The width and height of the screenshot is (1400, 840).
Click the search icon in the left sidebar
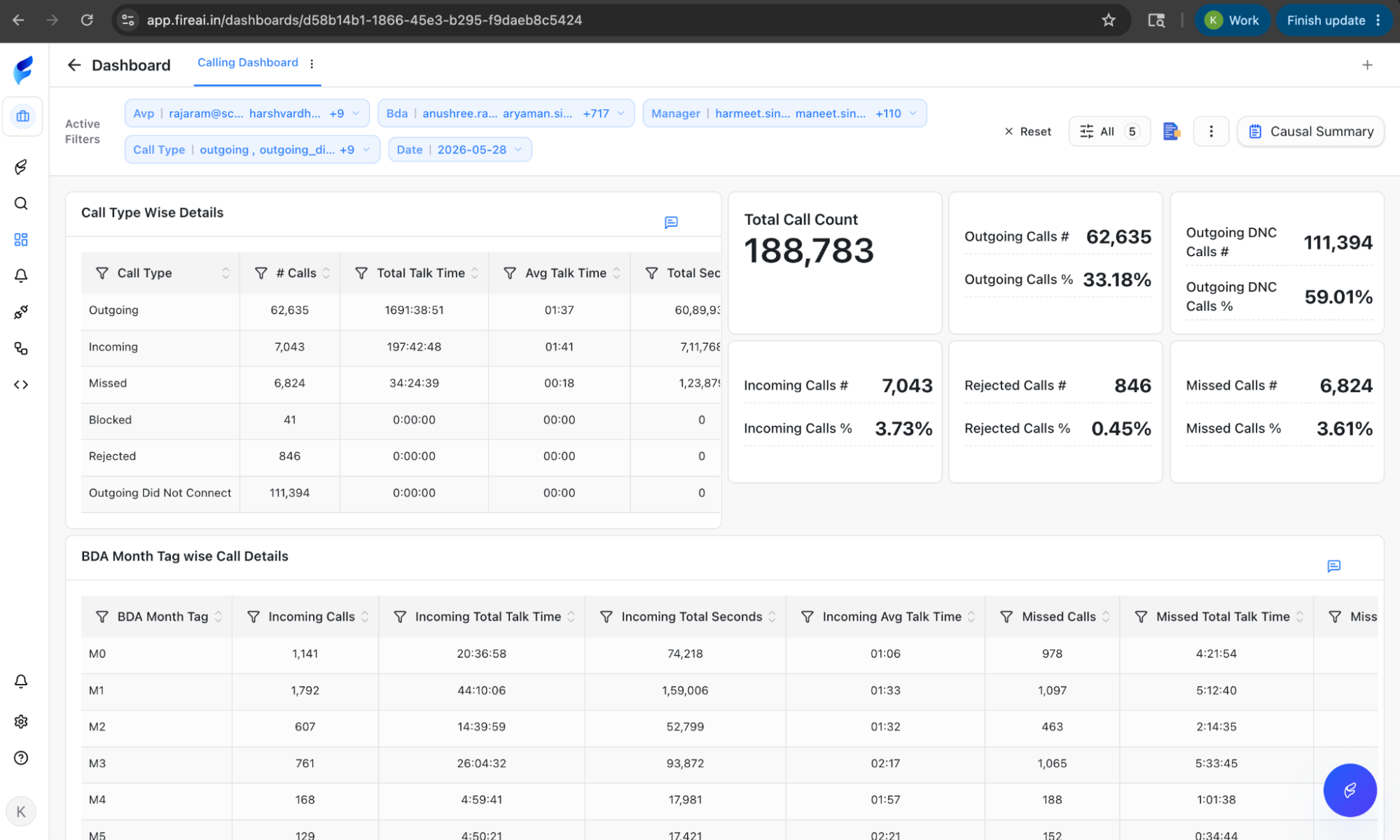21,204
